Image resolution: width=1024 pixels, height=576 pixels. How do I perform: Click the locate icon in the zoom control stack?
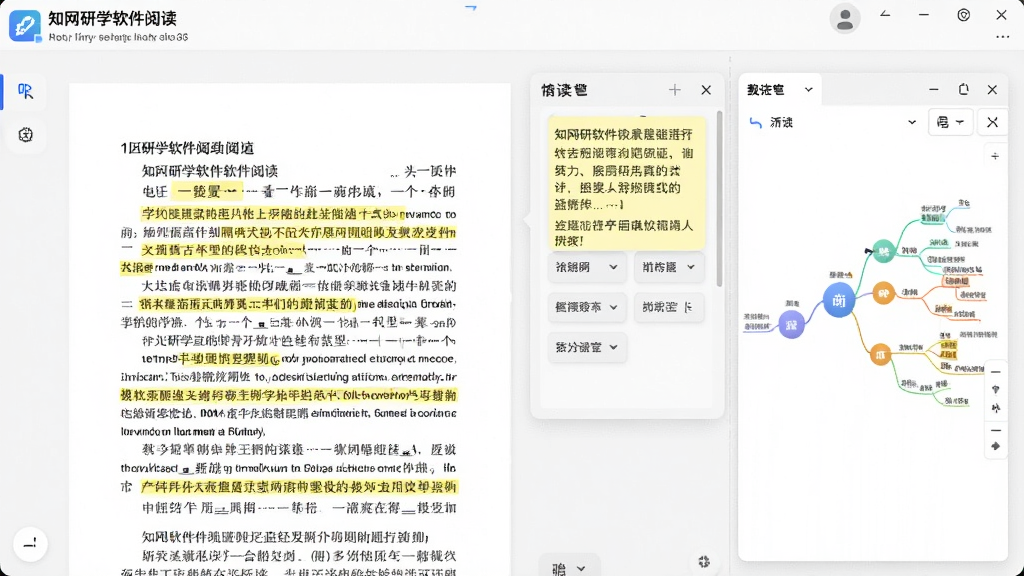coord(995,390)
